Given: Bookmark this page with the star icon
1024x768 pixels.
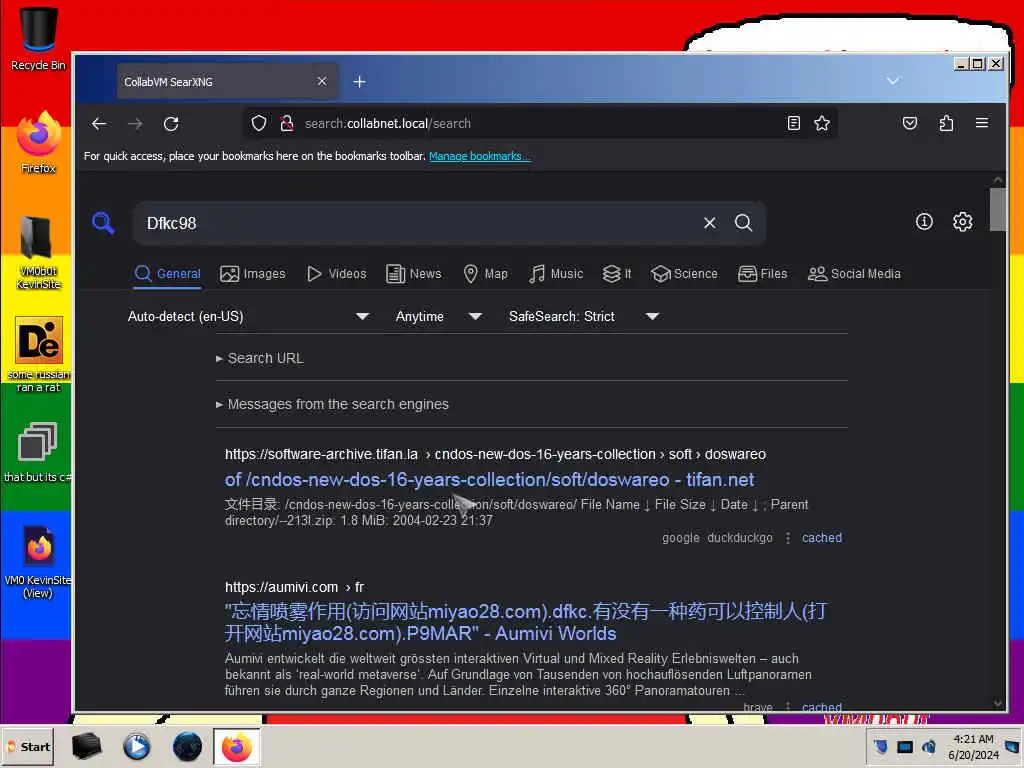Looking at the screenshot, I should point(822,123).
